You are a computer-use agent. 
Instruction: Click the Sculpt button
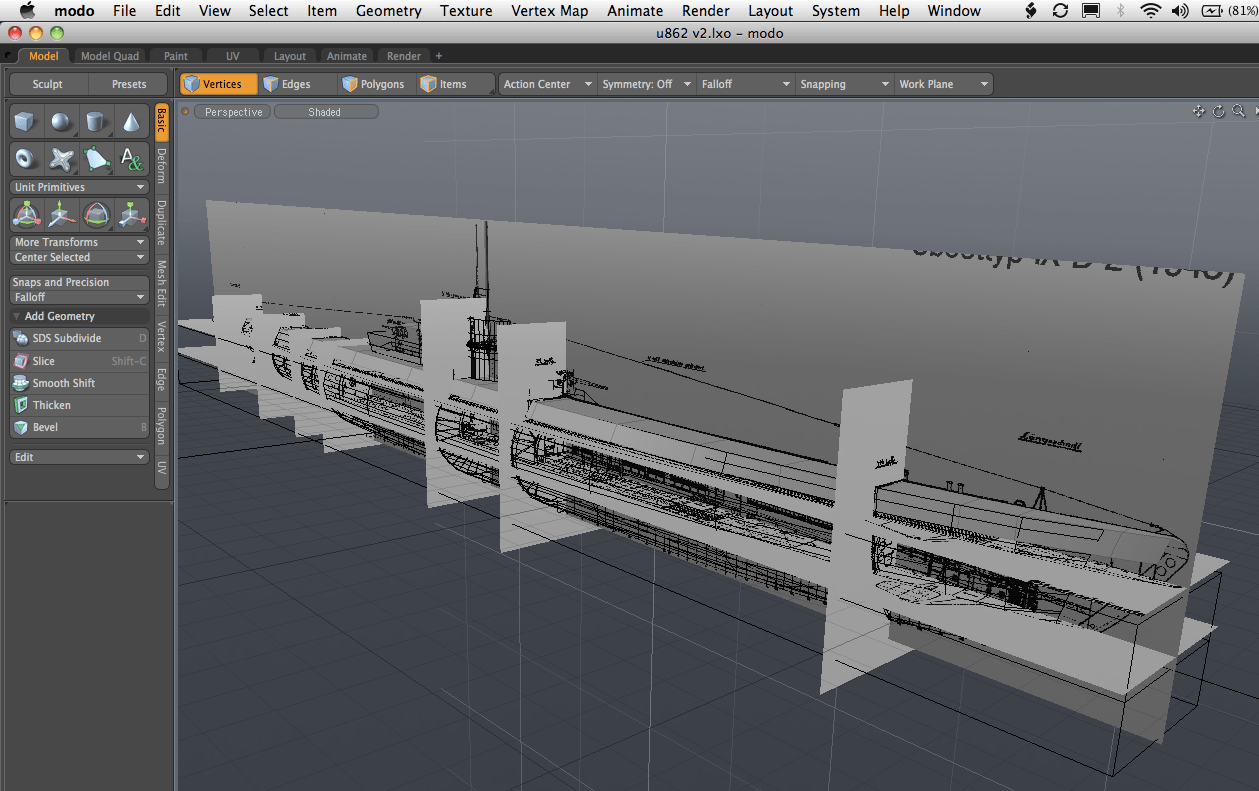(47, 84)
